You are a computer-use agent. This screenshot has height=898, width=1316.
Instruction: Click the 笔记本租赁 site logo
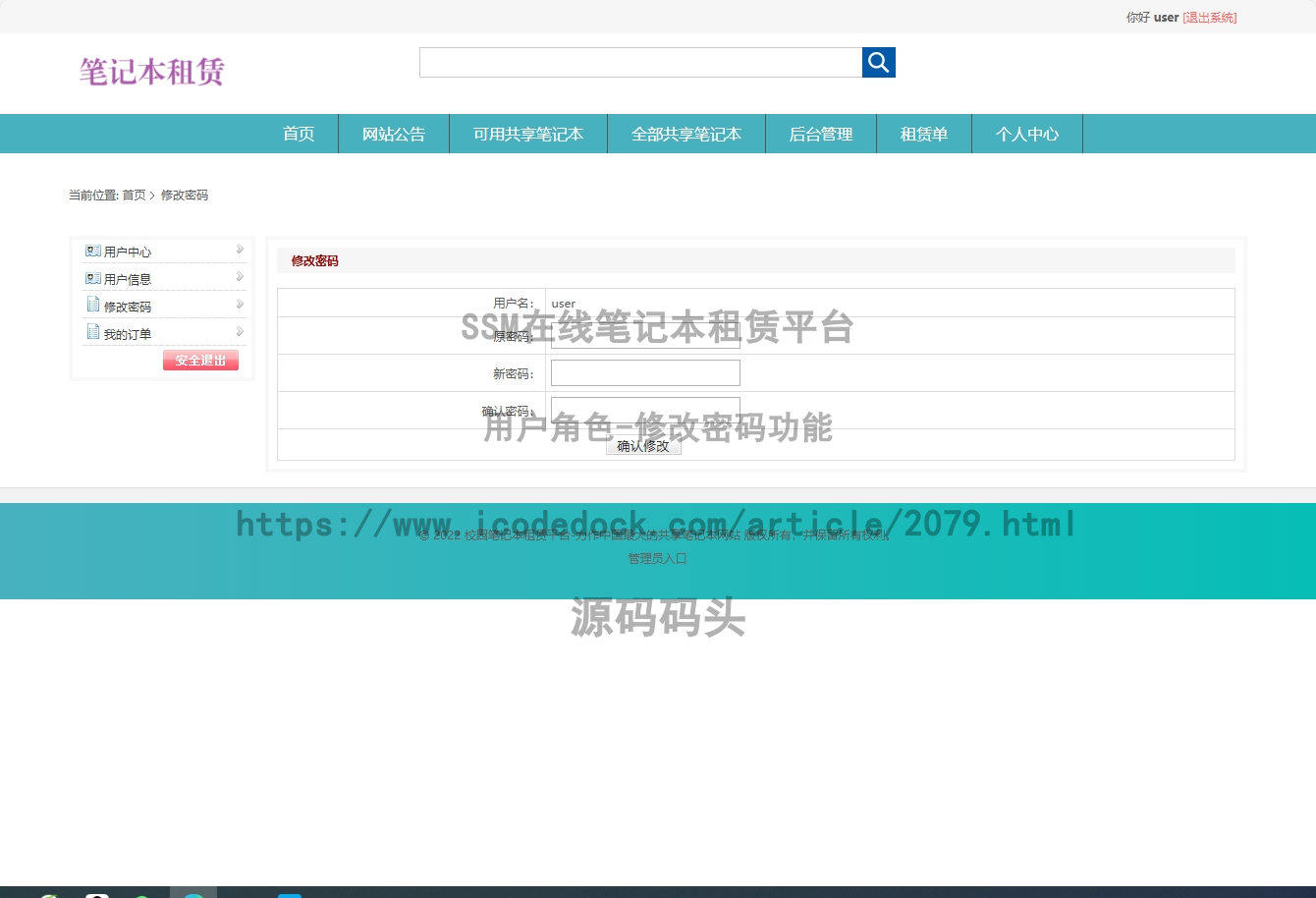point(152,72)
